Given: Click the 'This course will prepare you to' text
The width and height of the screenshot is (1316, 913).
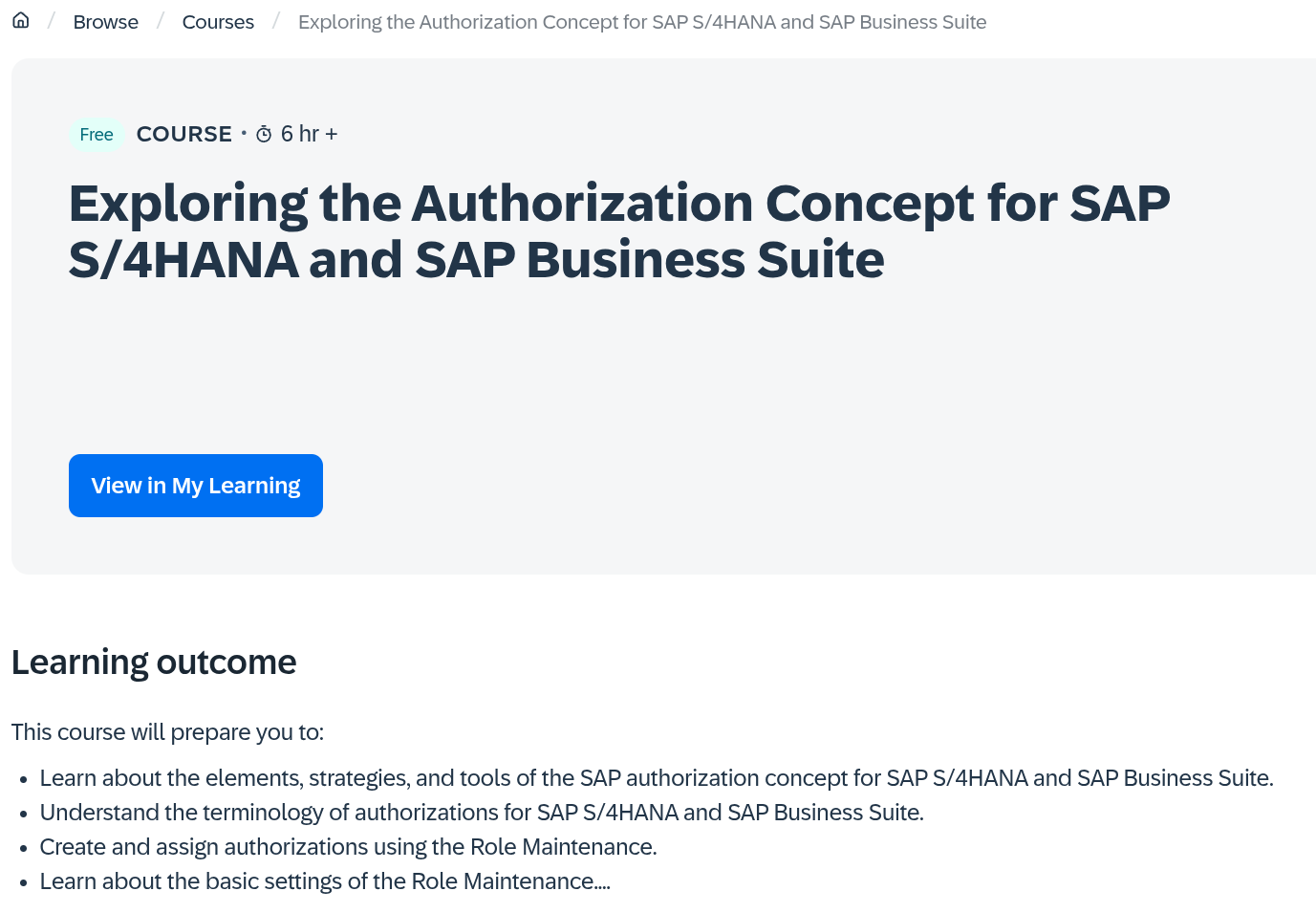Looking at the screenshot, I should pos(167,732).
